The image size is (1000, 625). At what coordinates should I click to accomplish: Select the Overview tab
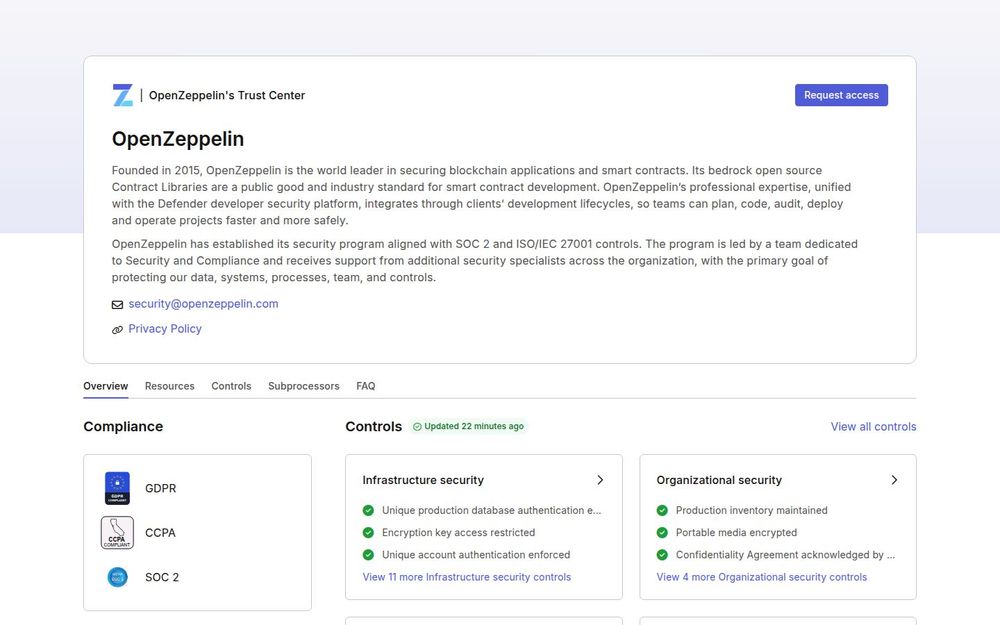tap(105, 386)
